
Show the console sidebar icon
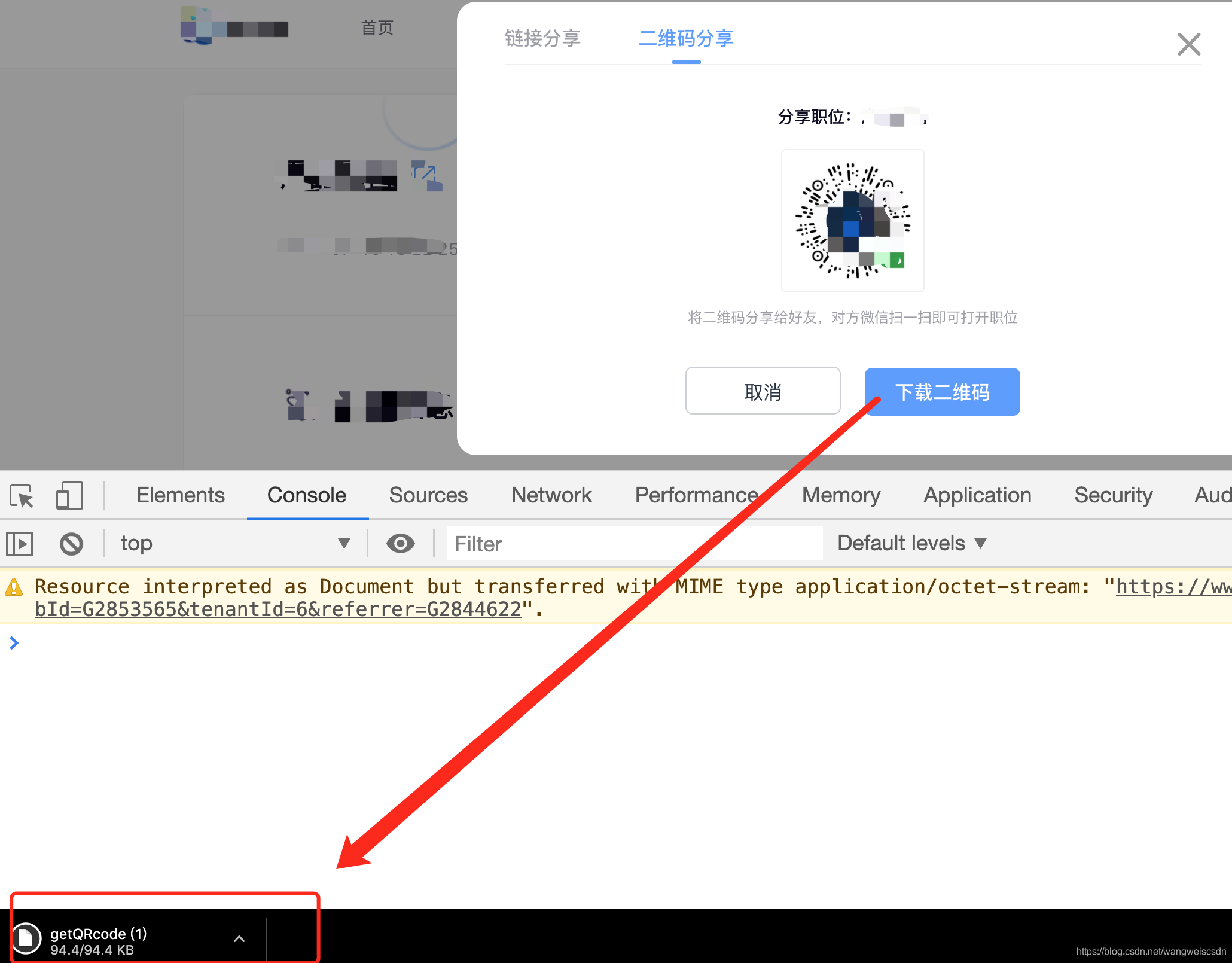(20, 544)
